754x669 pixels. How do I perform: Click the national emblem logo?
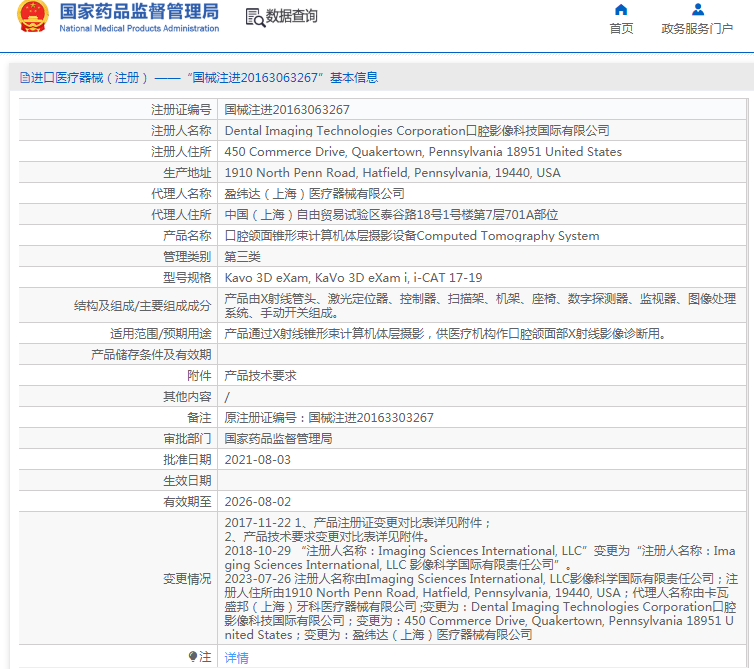point(33,16)
